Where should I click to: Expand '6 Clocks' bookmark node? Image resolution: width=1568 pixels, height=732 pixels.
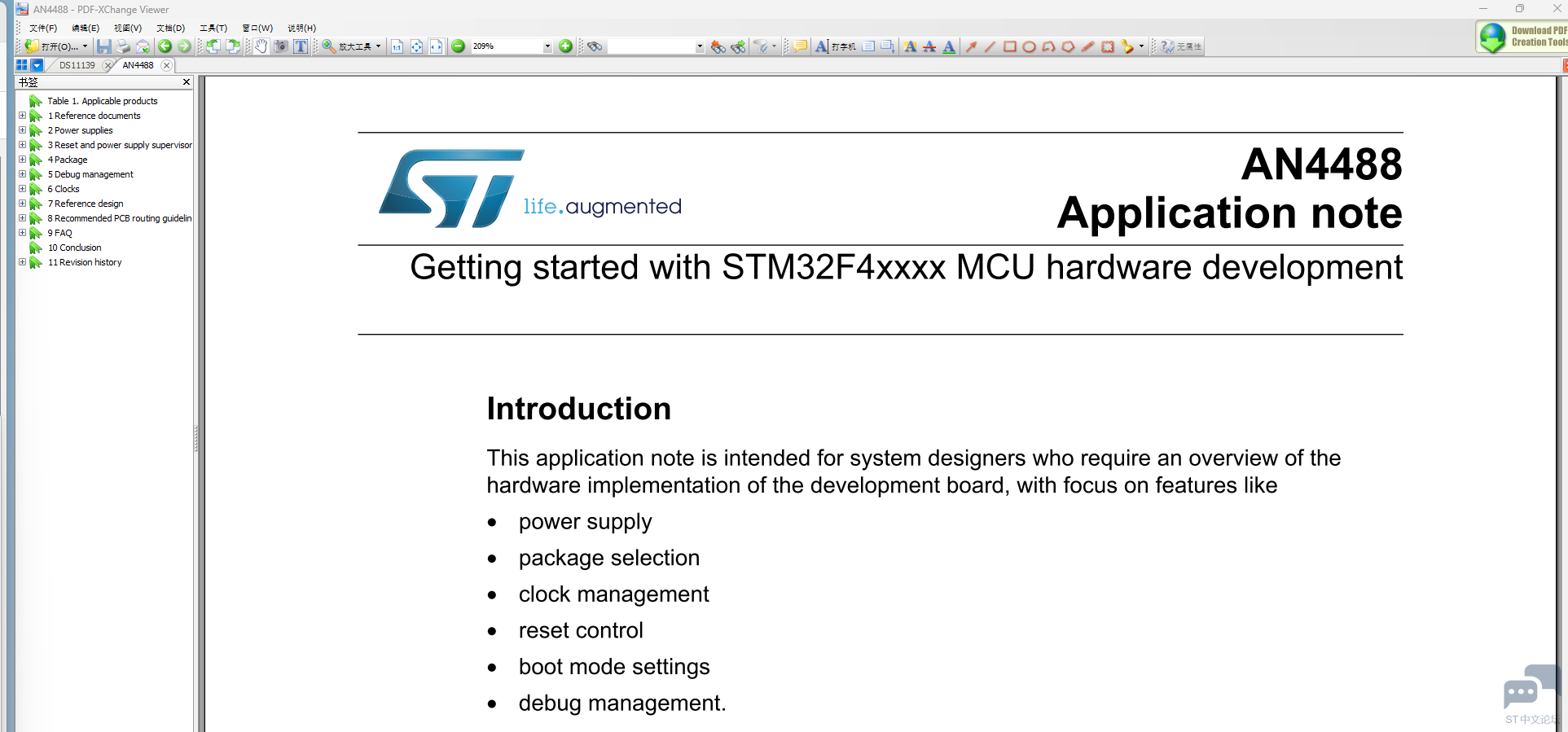(23, 189)
